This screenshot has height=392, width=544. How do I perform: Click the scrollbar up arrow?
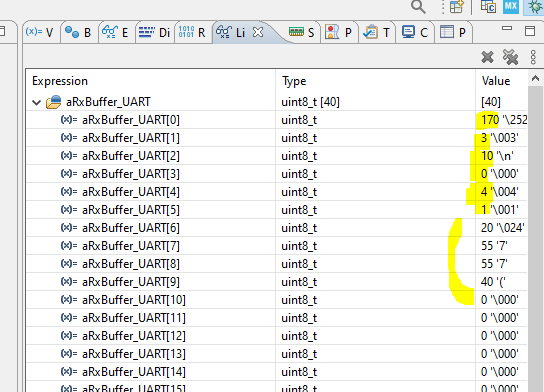535,79
